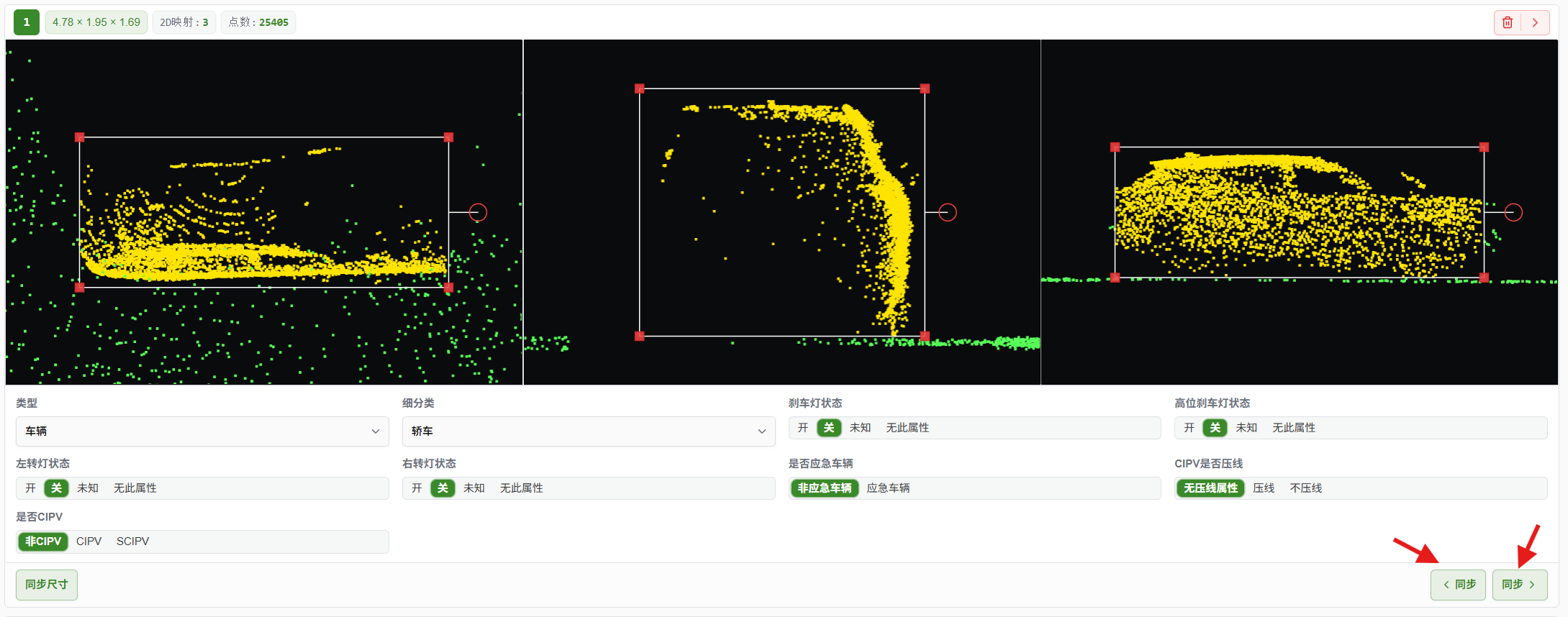This screenshot has width=1568, height=617.
Task: Set 右转灯状态 to 关
Action: [x=443, y=488]
